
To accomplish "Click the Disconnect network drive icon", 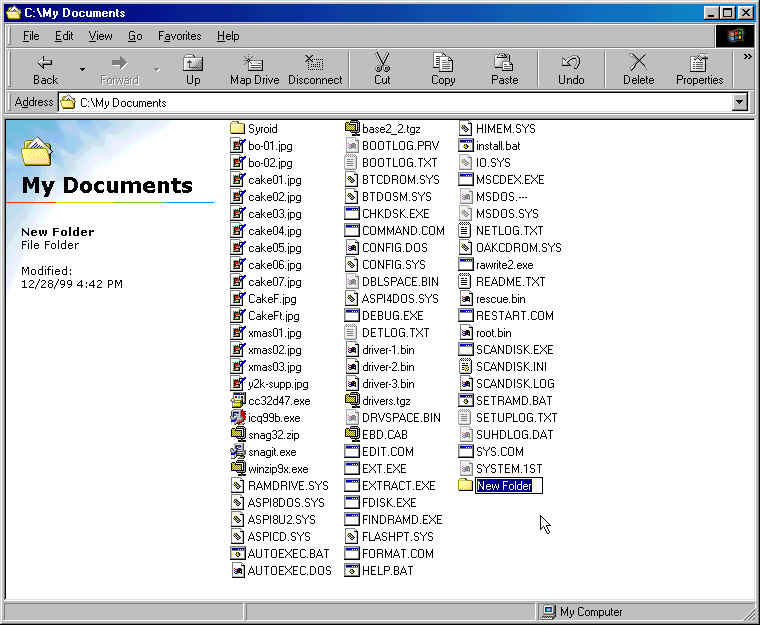I will [x=315, y=69].
